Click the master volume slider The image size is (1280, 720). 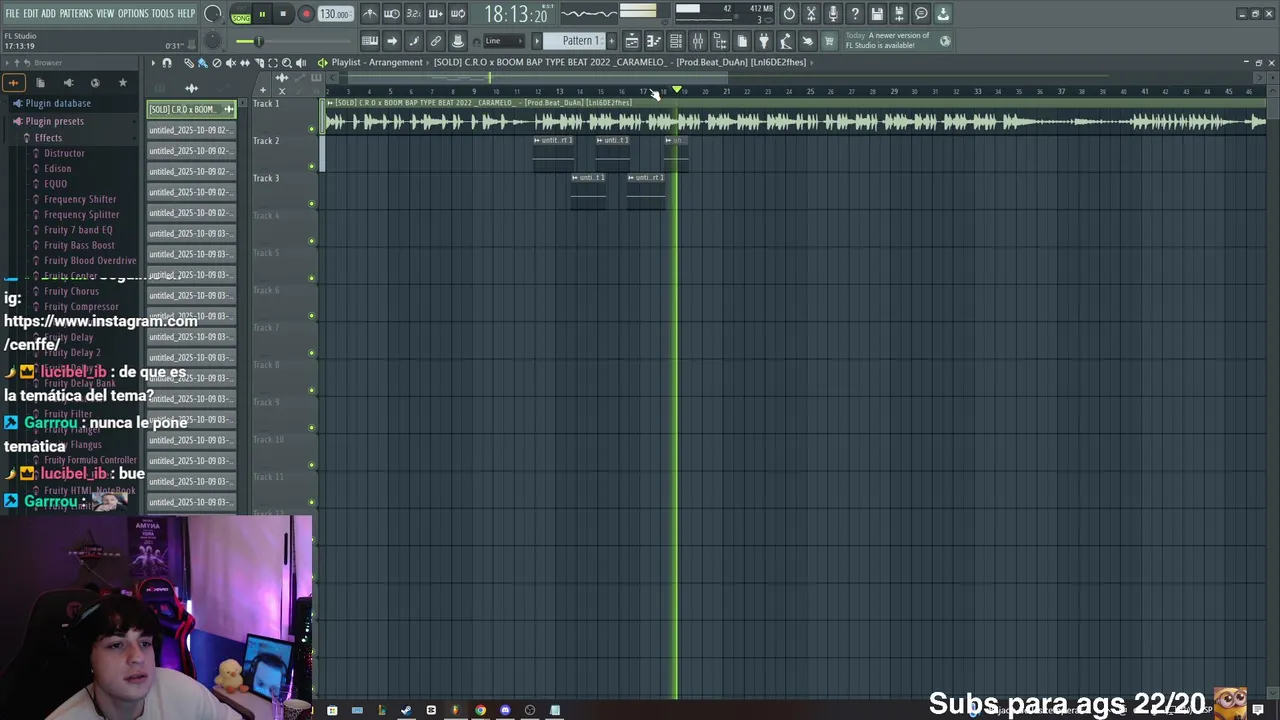pyautogui.click(x=258, y=41)
